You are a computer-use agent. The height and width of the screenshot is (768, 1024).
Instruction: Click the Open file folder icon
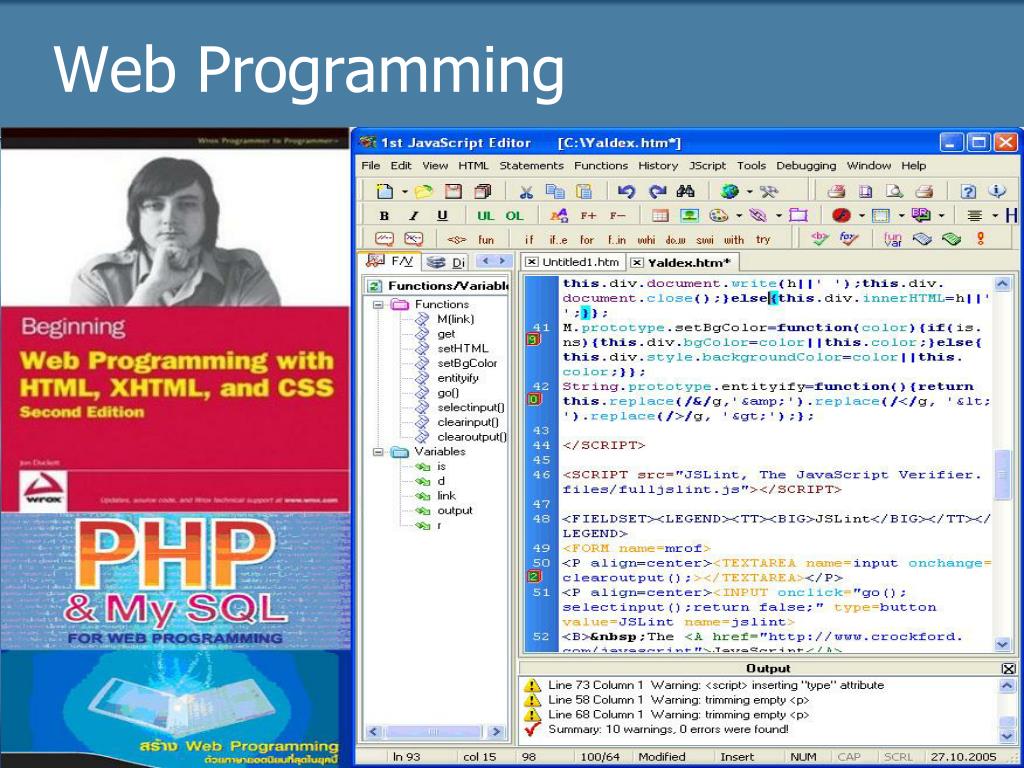[424, 191]
